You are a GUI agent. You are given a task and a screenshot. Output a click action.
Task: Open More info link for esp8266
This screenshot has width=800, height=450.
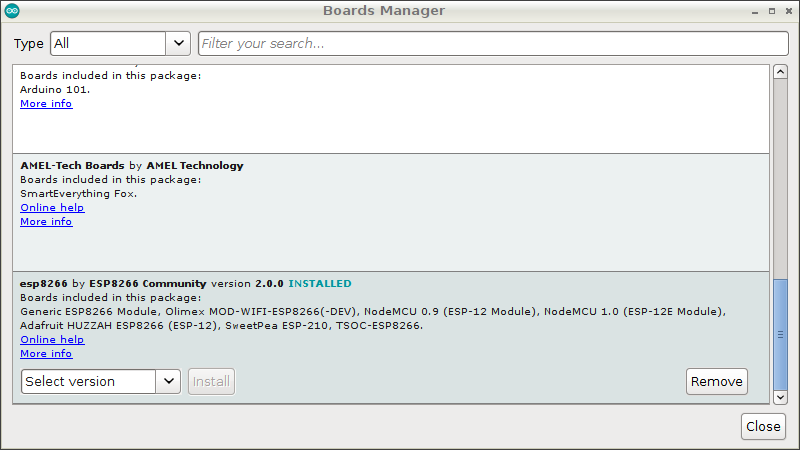[x=46, y=354]
